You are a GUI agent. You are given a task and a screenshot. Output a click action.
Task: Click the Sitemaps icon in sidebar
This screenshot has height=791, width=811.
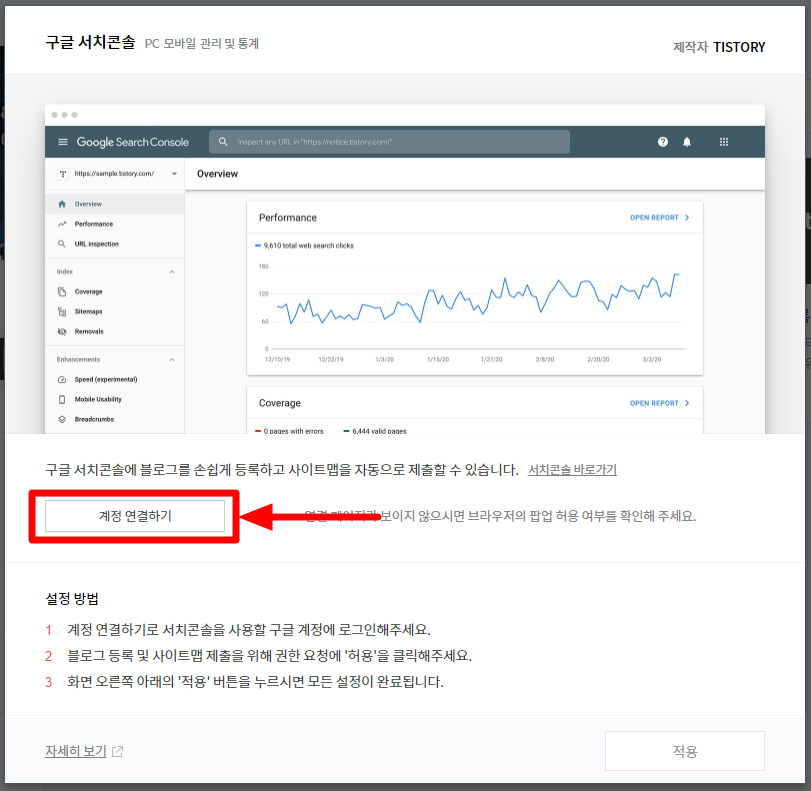(62, 311)
